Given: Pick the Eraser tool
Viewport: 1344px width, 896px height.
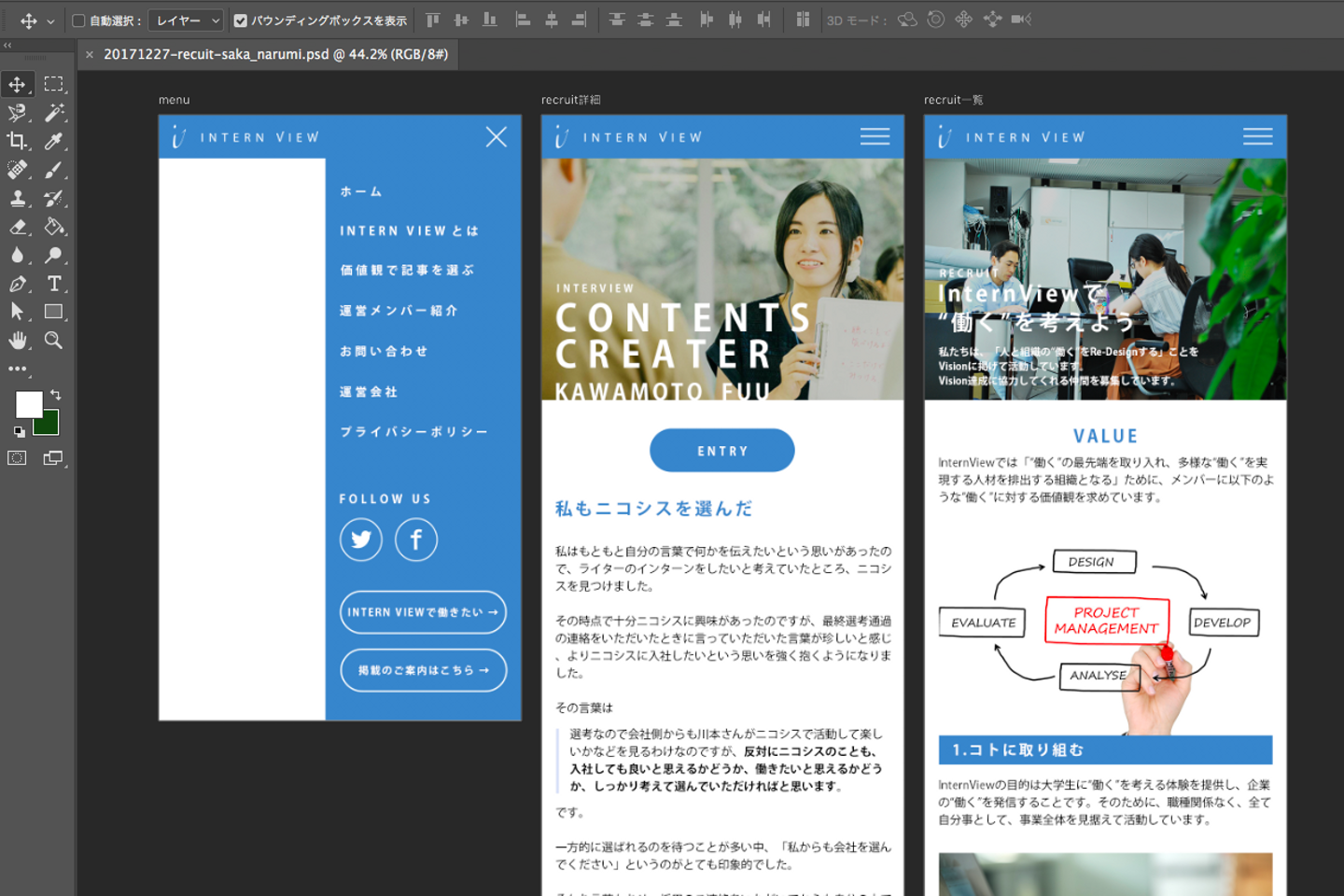Looking at the screenshot, I should [x=17, y=227].
